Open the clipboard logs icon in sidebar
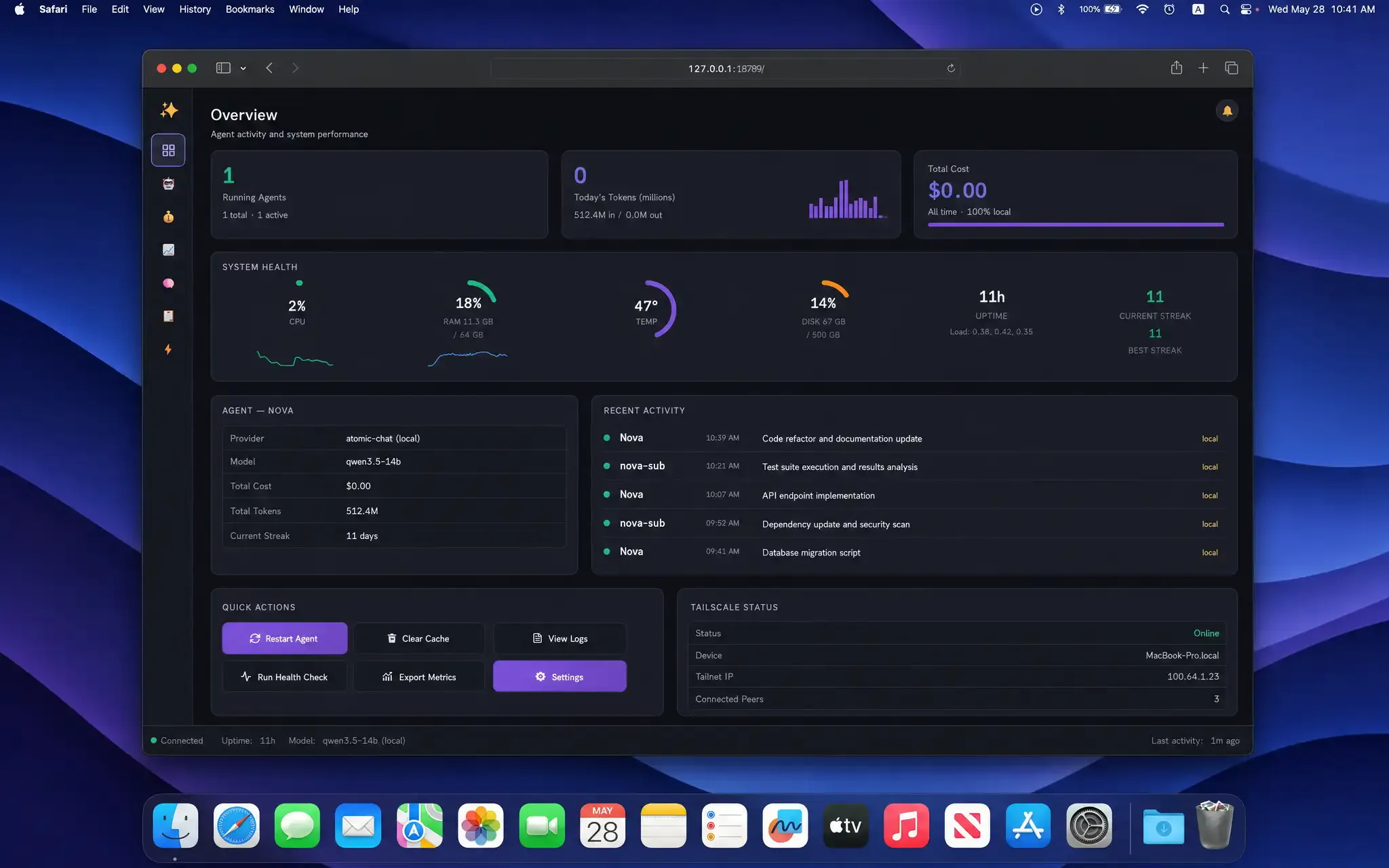The image size is (1389, 868). 168,316
